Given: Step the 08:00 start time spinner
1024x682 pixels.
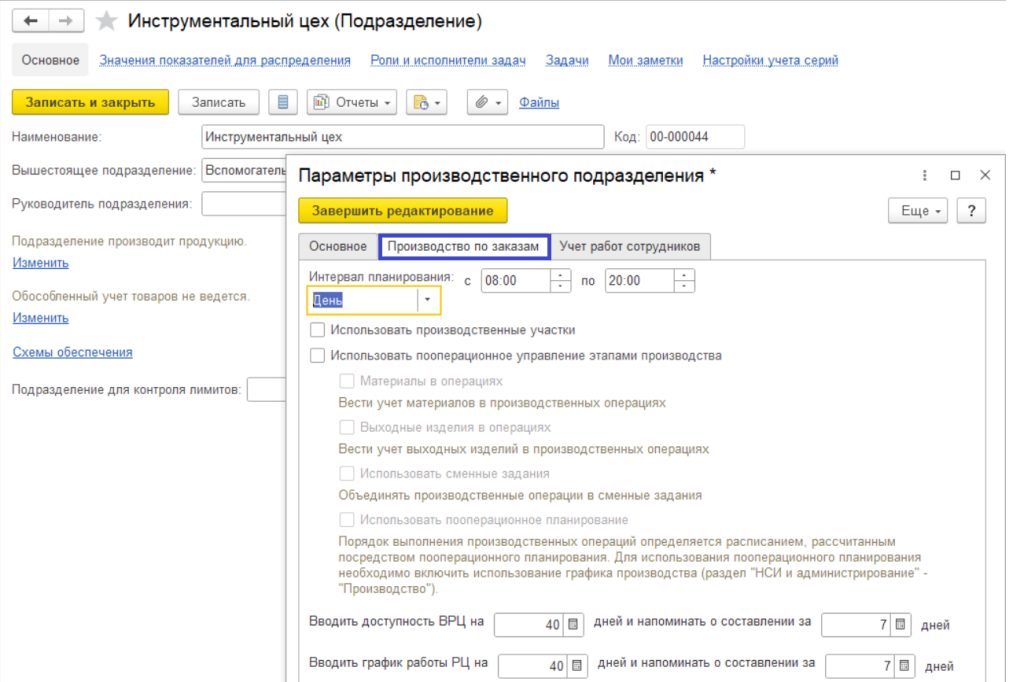Looking at the screenshot, I should [560, 281].
